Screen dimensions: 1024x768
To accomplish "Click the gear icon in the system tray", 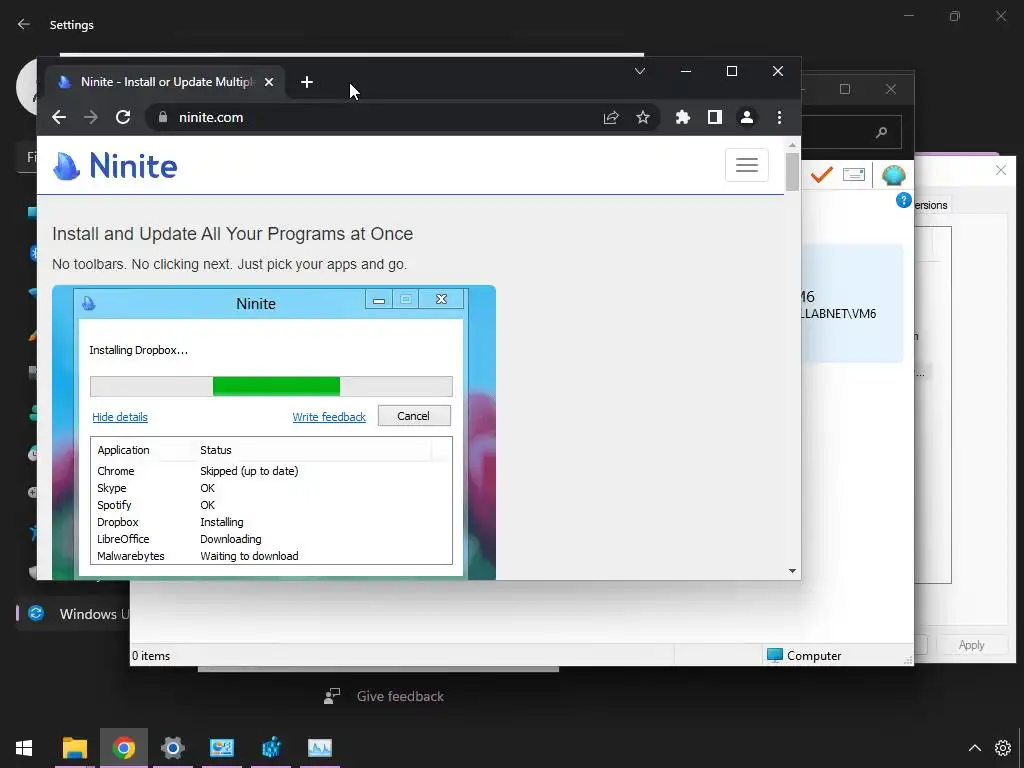I will click(x=1003, y=748).
